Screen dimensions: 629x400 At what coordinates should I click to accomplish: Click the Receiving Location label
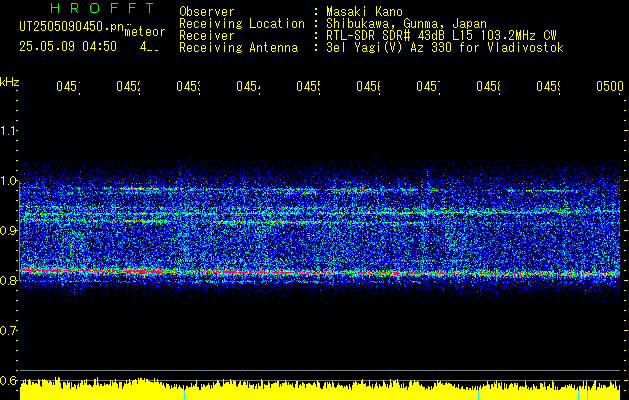(242, 24)
